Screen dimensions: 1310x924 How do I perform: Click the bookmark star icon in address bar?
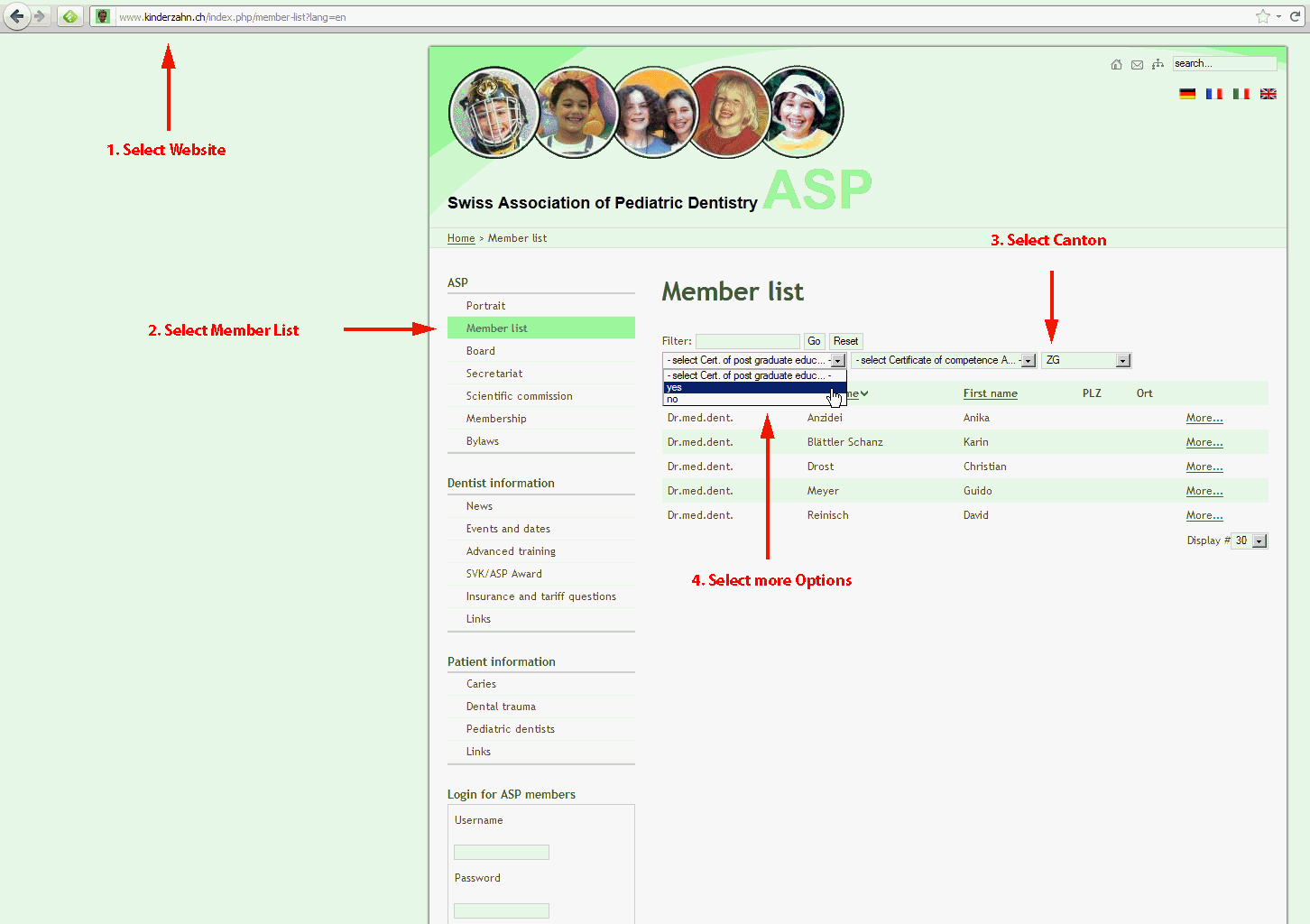point(1263,16)
